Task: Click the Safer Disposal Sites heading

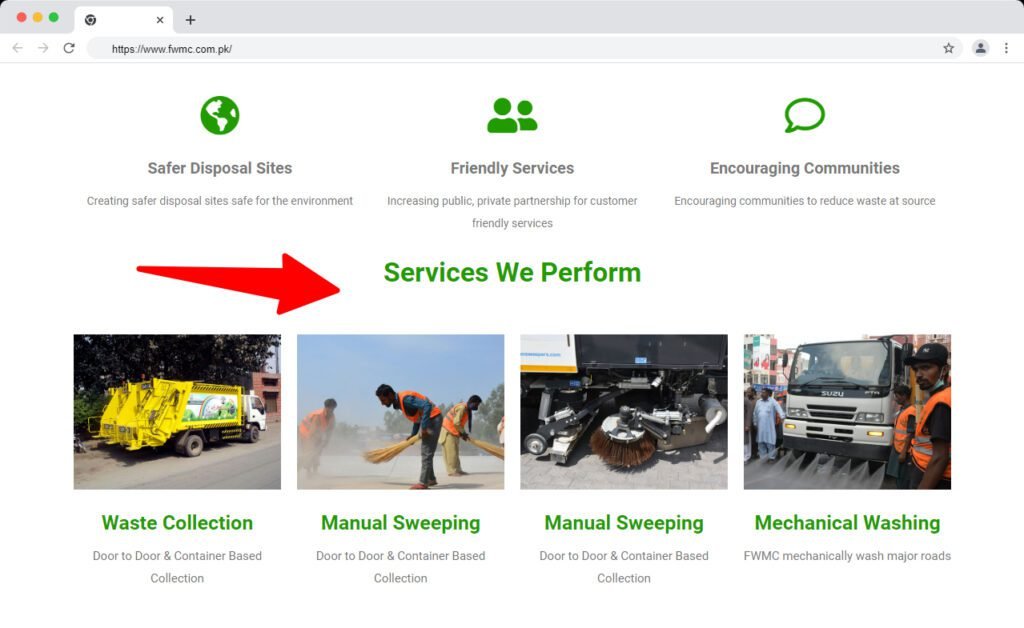Action: pyautogui.click(x=219, y=168)
